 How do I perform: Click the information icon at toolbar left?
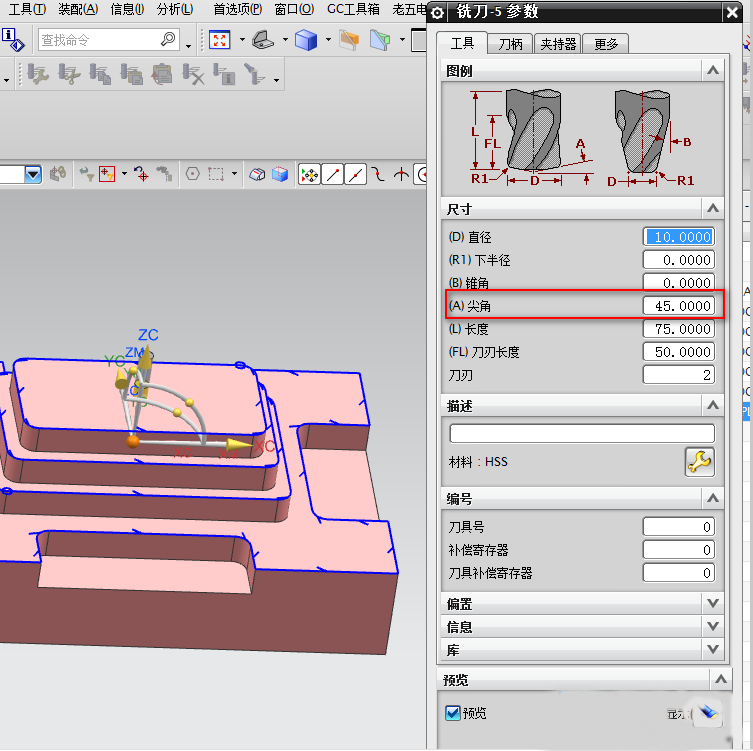click(x=14, y=40)
